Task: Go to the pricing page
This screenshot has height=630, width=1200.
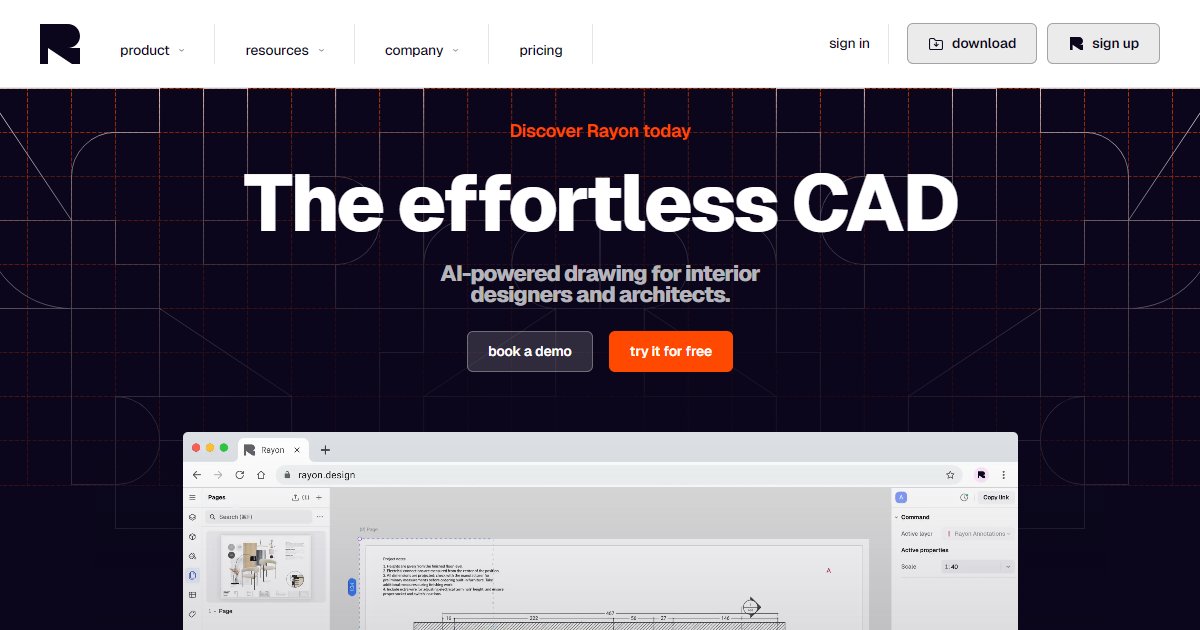Action: [x=541, y=50]
